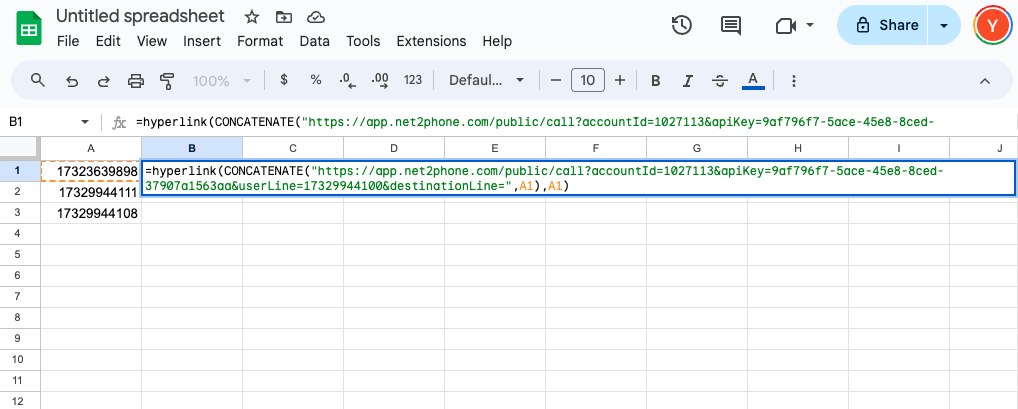The width and height of the screenshot is (1018, 409).
Task: Select column D header
Action: [394, 148]
